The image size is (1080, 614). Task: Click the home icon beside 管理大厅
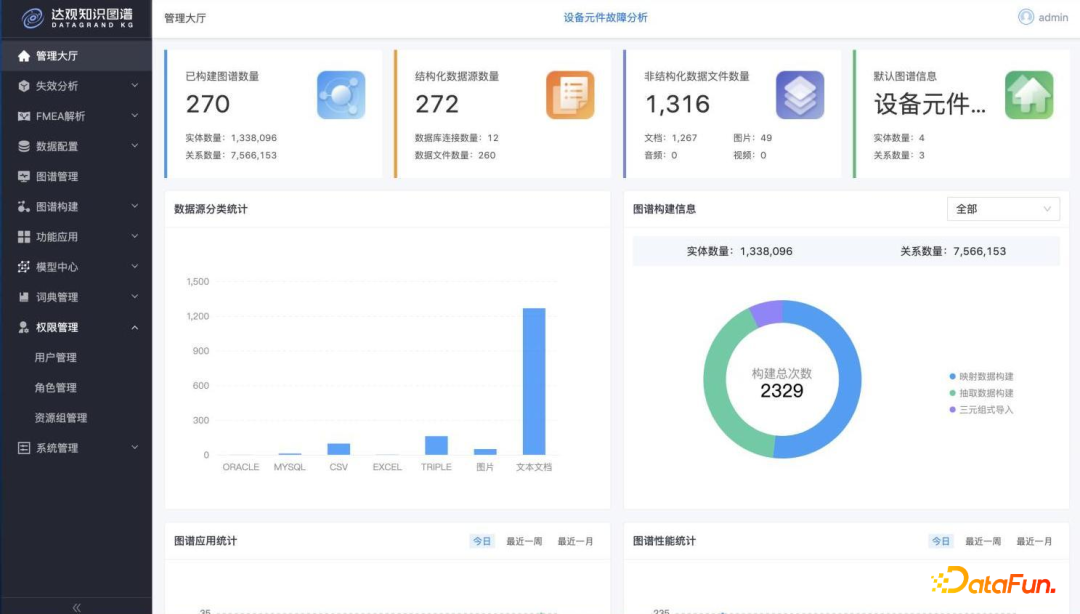(24, 56)
